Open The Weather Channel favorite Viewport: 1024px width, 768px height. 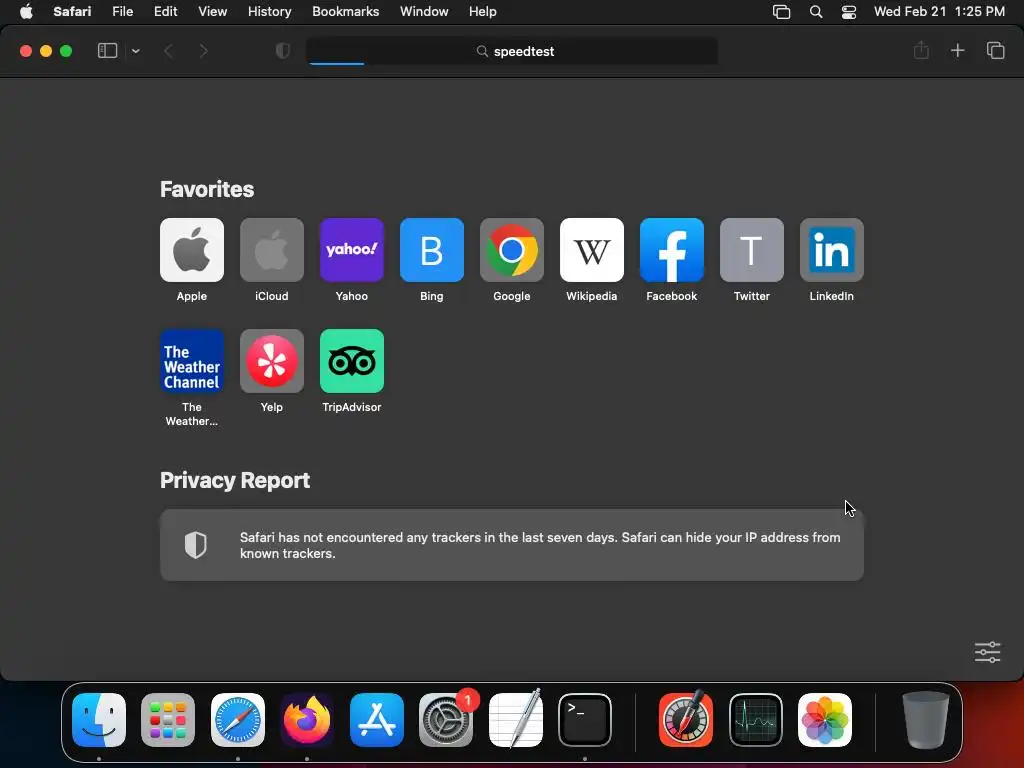191,361
